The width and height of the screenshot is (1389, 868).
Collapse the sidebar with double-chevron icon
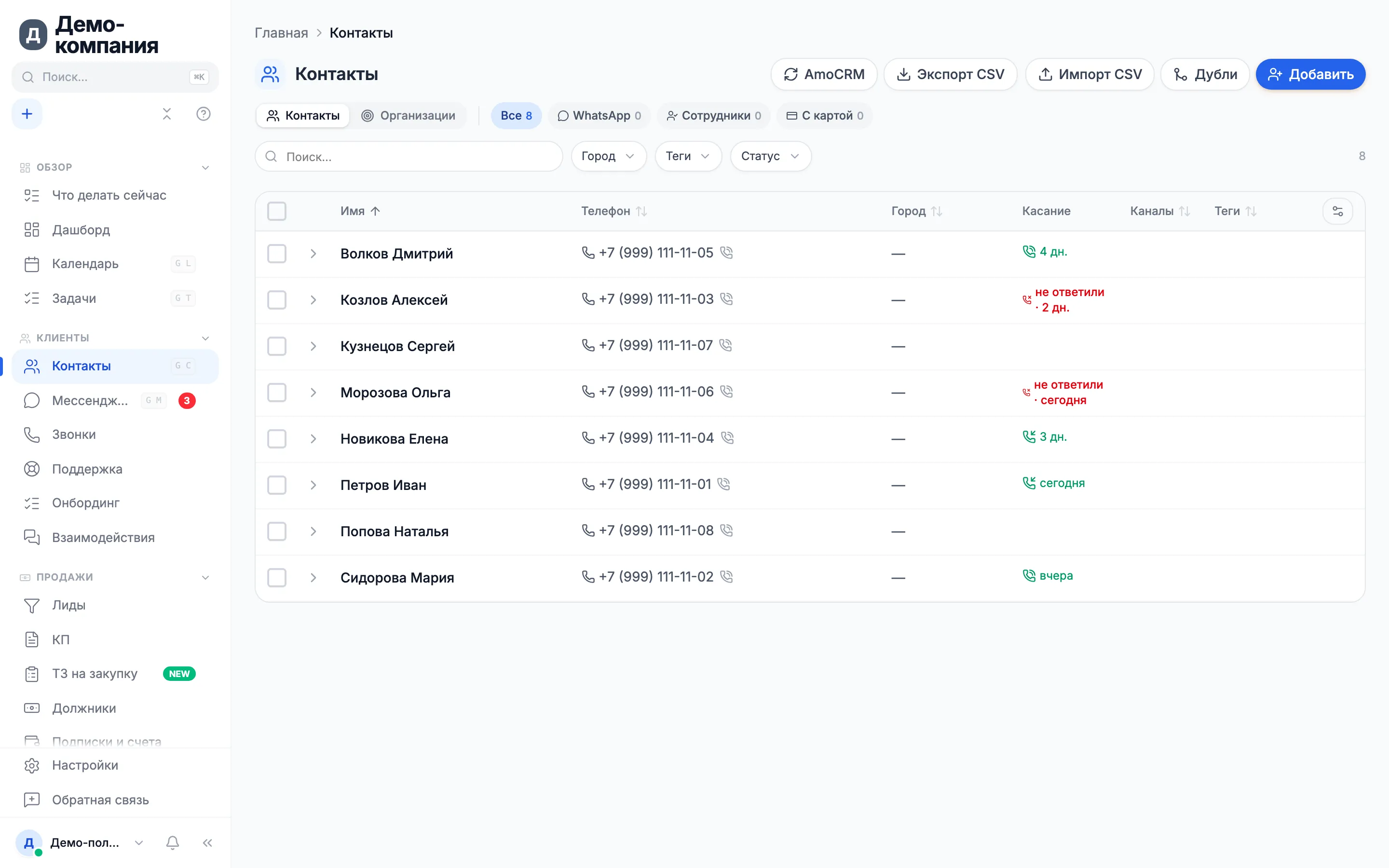(x=207, y=843)
